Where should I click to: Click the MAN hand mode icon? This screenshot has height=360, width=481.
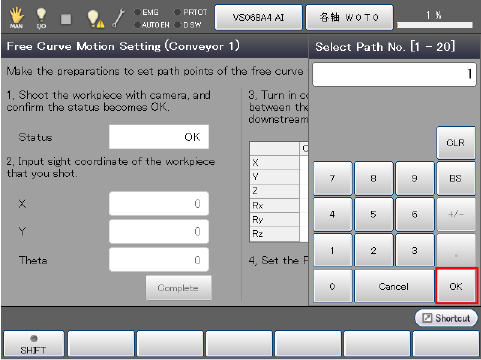16,18
